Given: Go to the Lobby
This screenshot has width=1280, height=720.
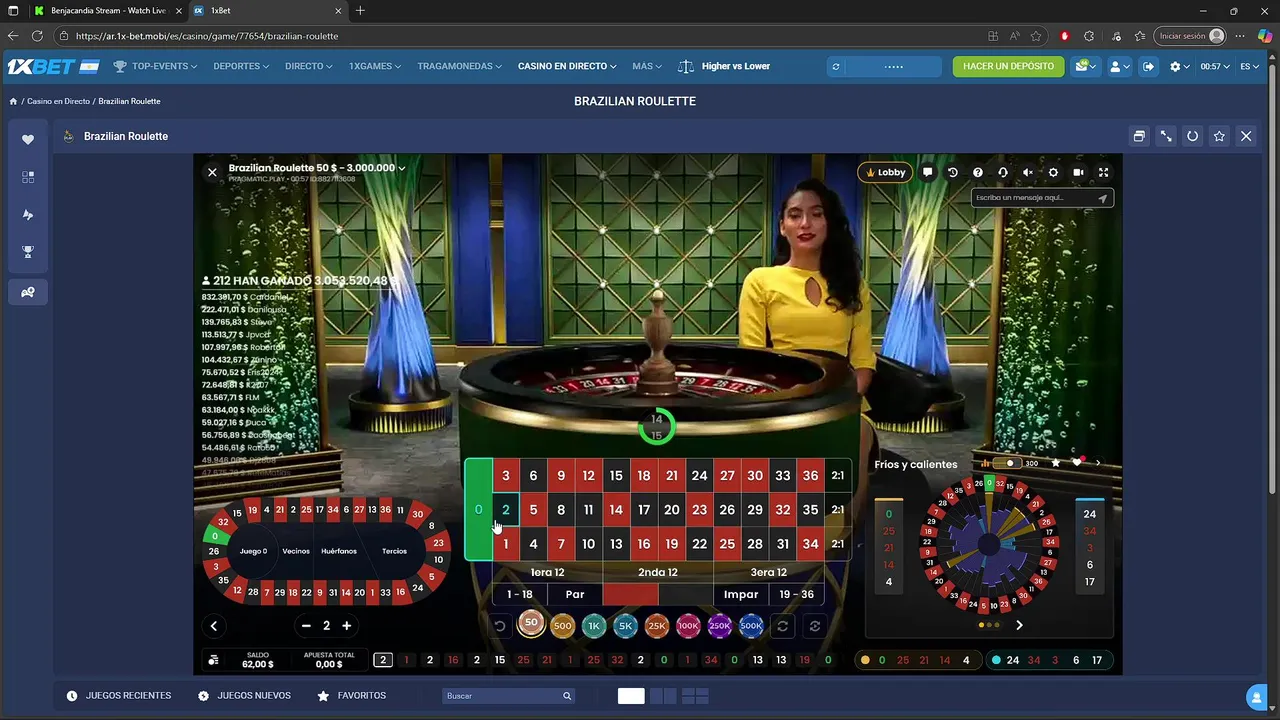Looking at the screenshot, I should [x=885, y=172].
